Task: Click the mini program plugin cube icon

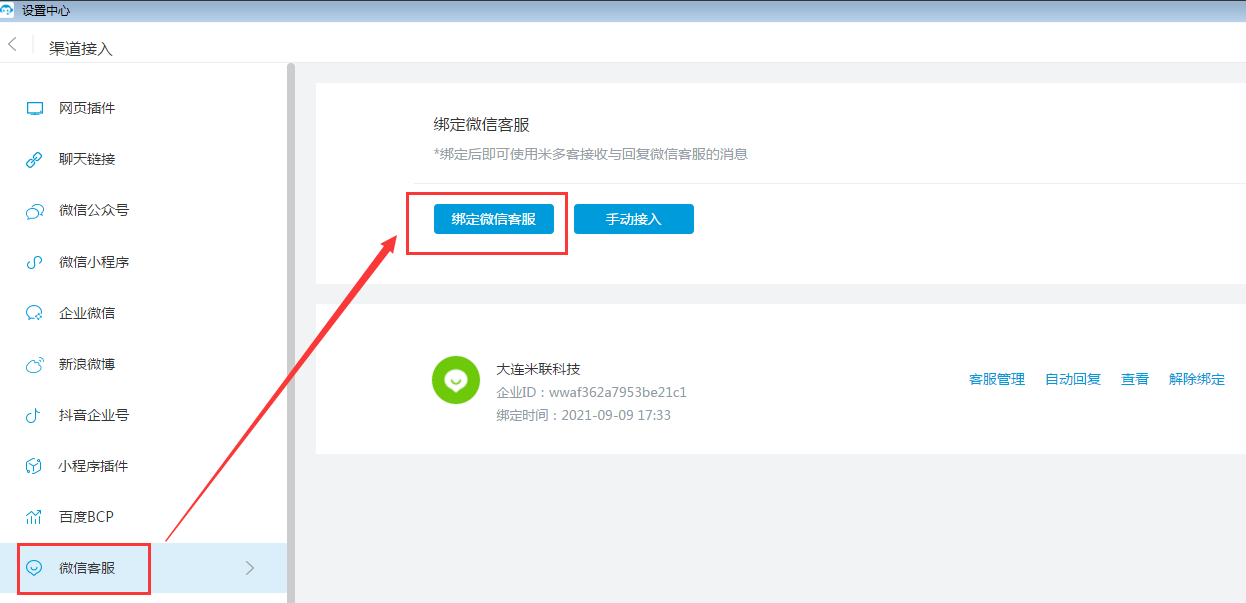Action: point(35,467)
